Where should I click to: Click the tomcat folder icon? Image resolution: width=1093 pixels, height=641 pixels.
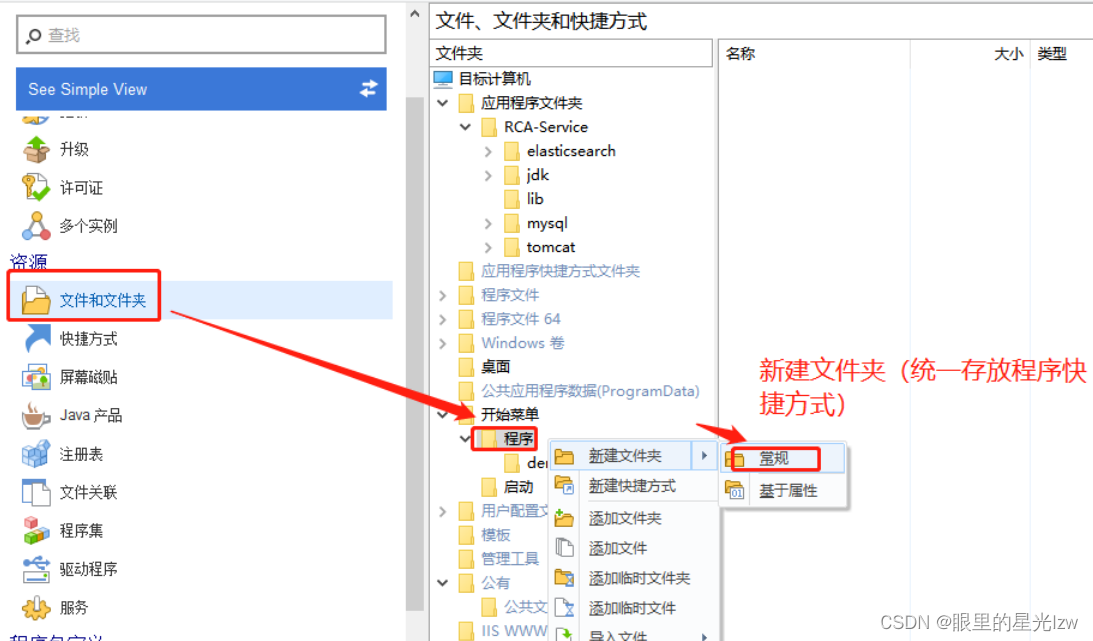512,247
